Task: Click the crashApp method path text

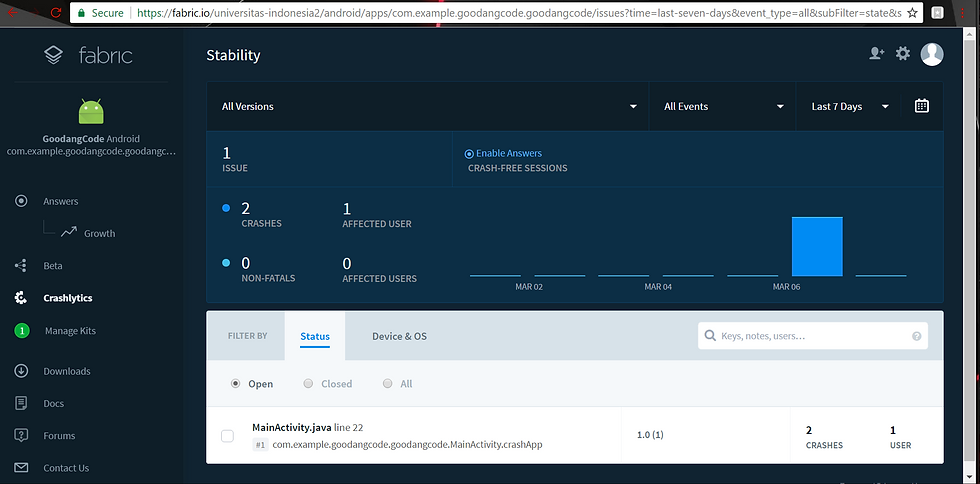Action: click(x=407, y=445)
